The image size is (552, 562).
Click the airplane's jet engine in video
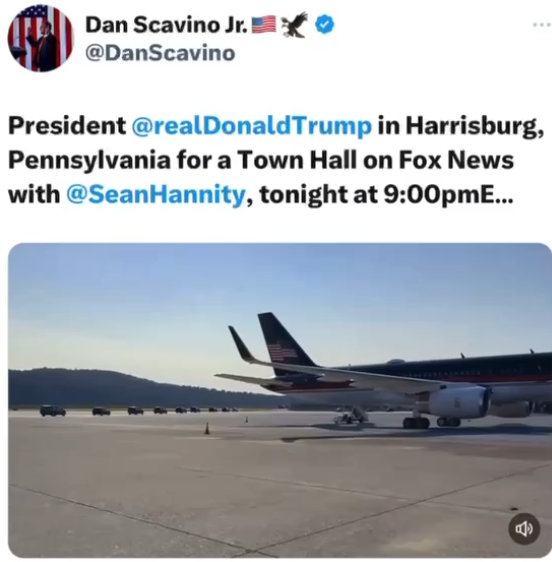point(459,402)
